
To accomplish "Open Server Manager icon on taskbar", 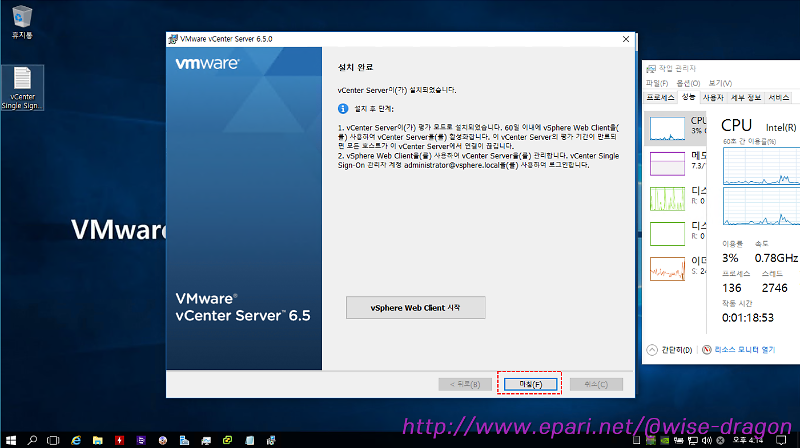I will click(184, 440).
